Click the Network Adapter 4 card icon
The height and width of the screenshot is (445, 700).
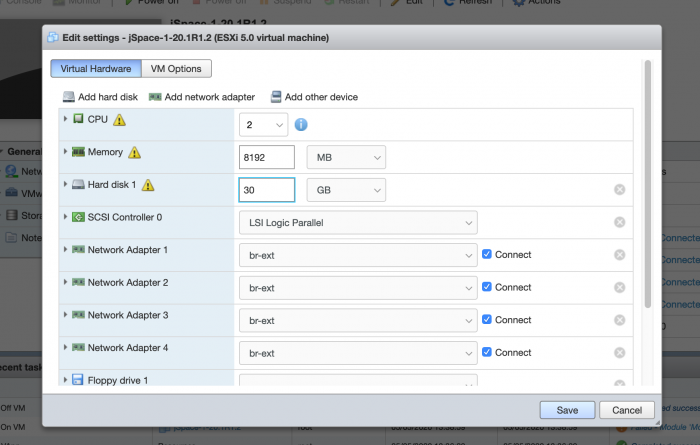78,347
